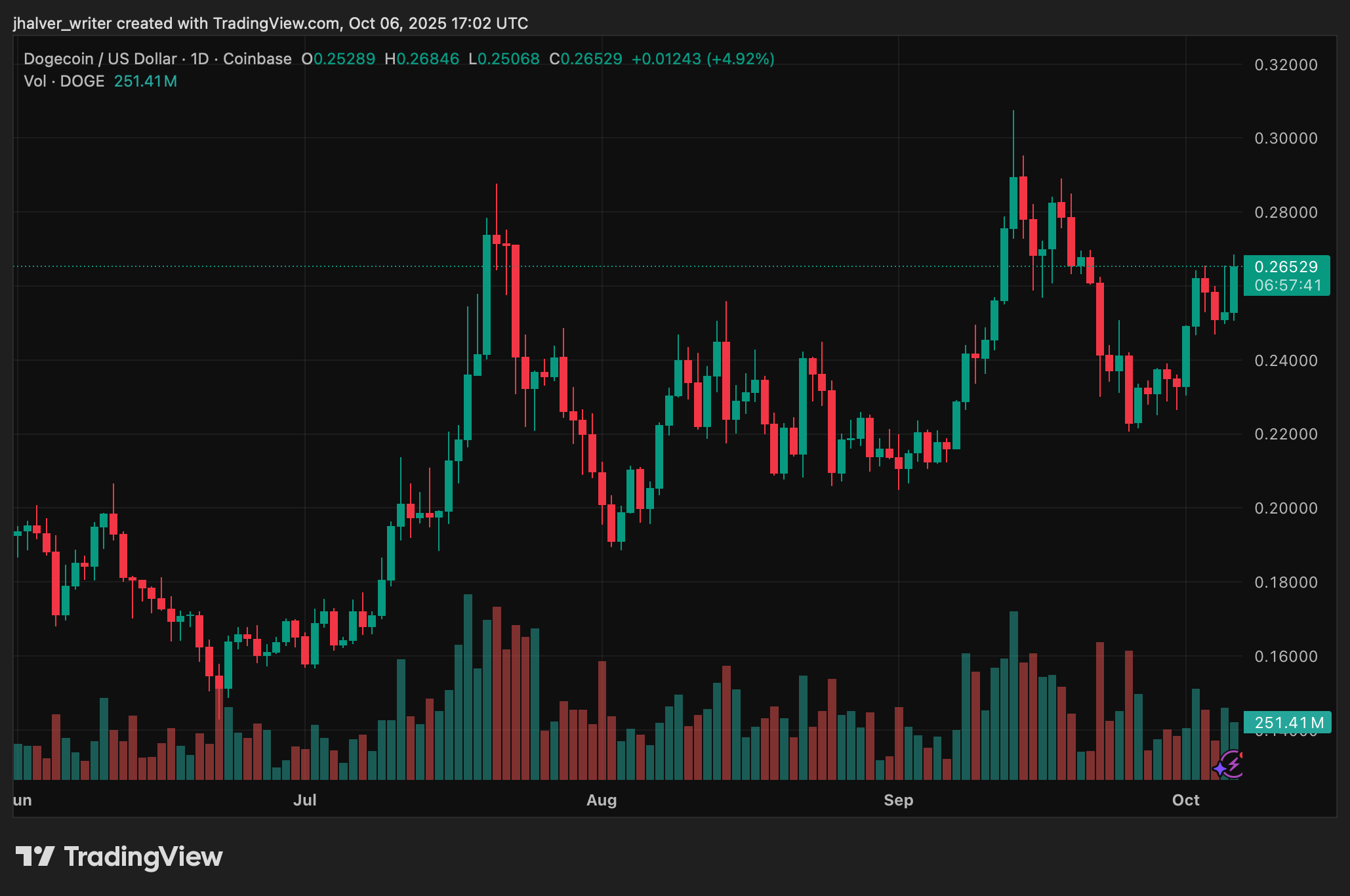Click the Jul label on time axis

304,800
